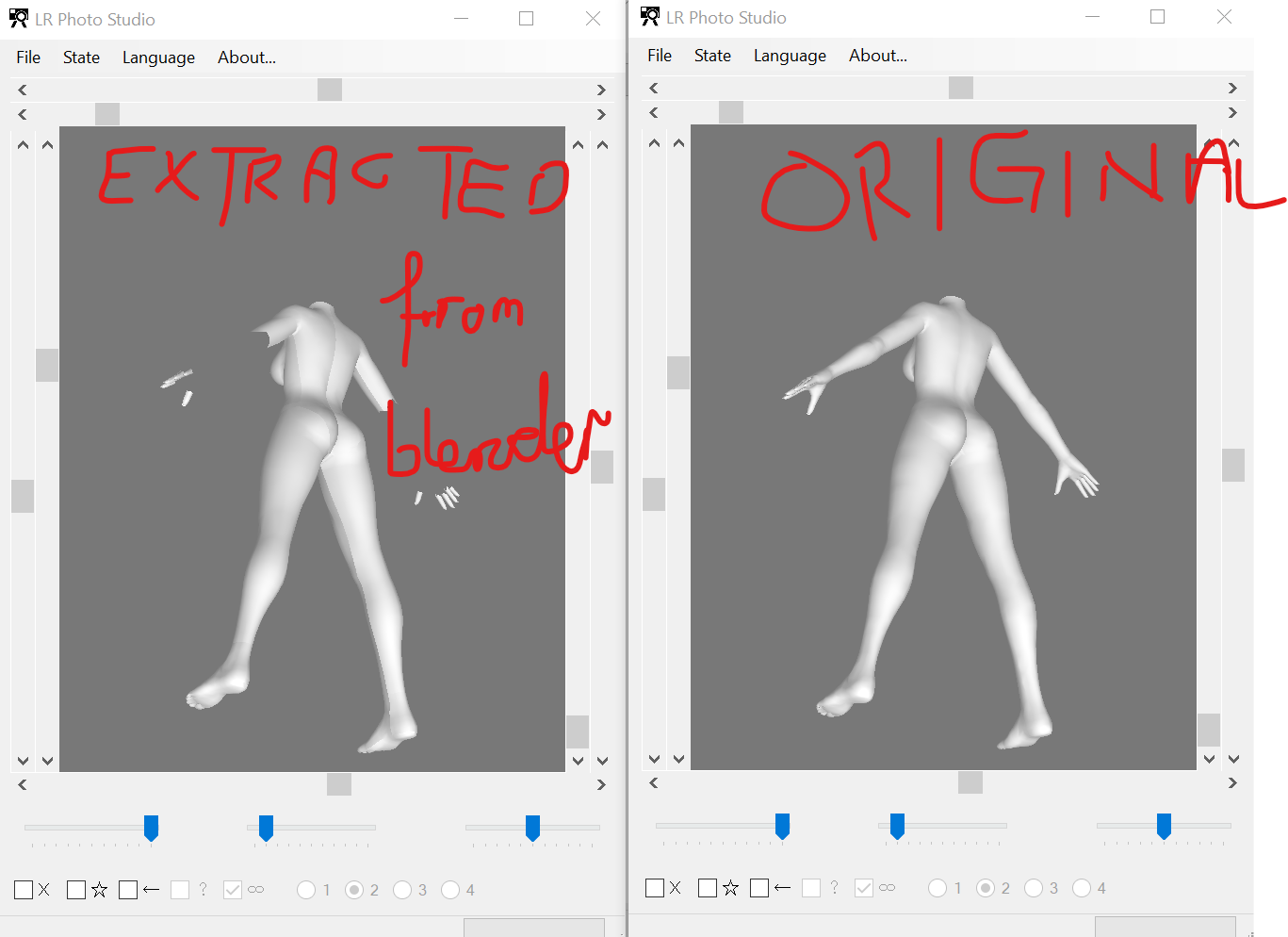Click inner-left vertical scrollbar down arrow, right window
Image resolution: width=1288 pixels, height=937 pixels.
pyautogui.click(x=678, y=758)
